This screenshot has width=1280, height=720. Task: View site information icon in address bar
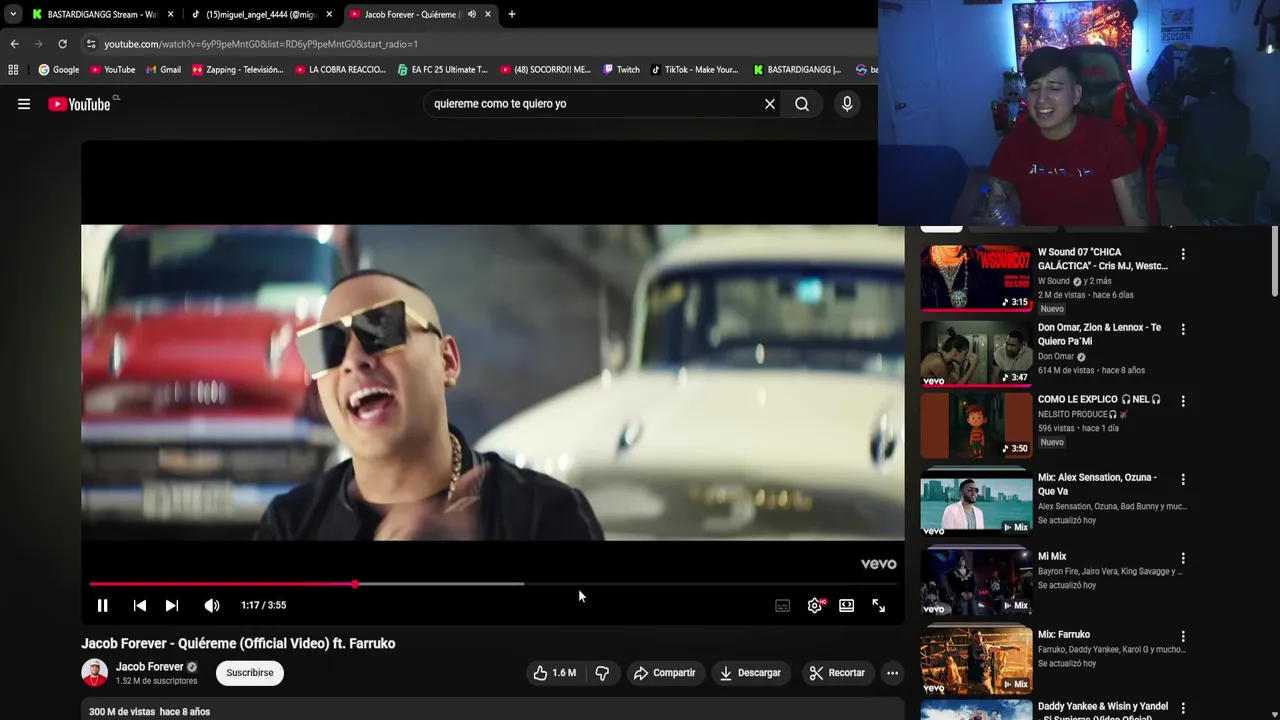(91, 44)
